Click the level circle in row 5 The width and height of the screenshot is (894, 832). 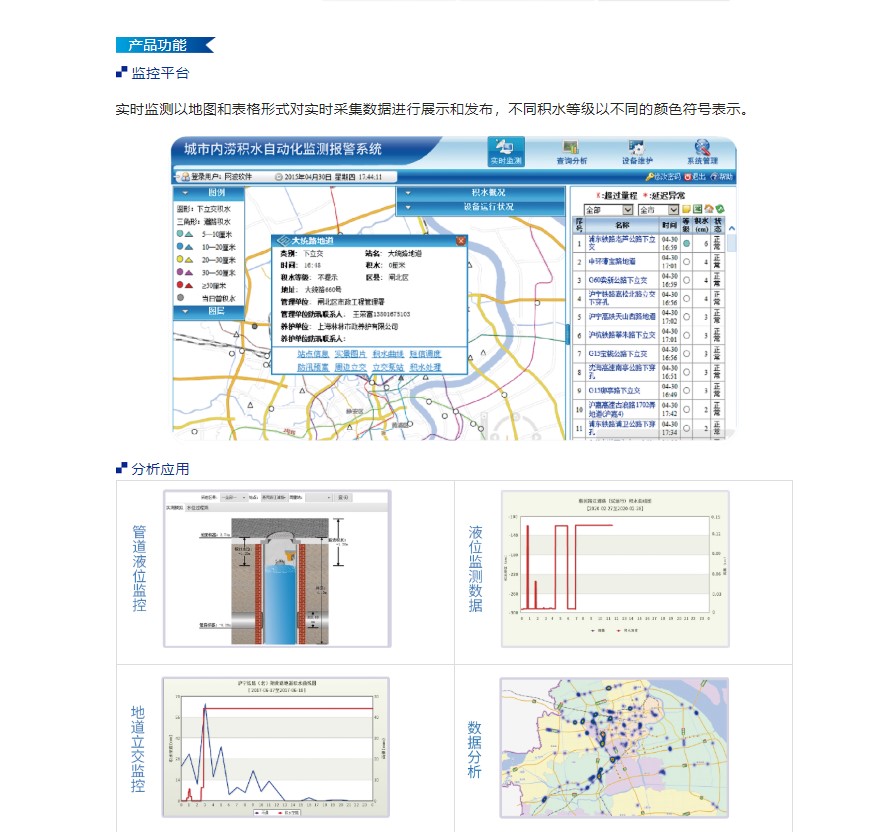pos(686,316)
